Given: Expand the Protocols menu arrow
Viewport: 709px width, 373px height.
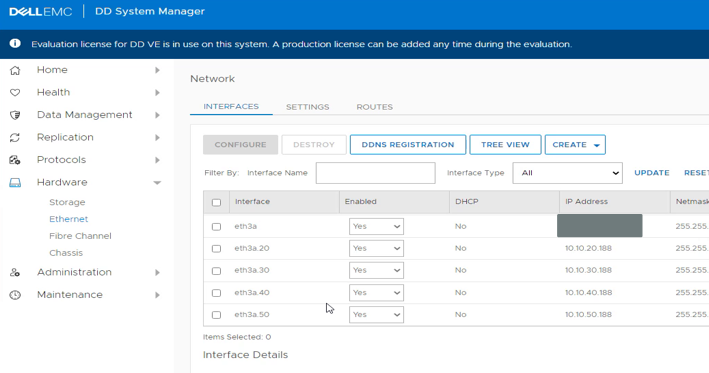Looking at the screenshot, I should [x=157, y=160].
